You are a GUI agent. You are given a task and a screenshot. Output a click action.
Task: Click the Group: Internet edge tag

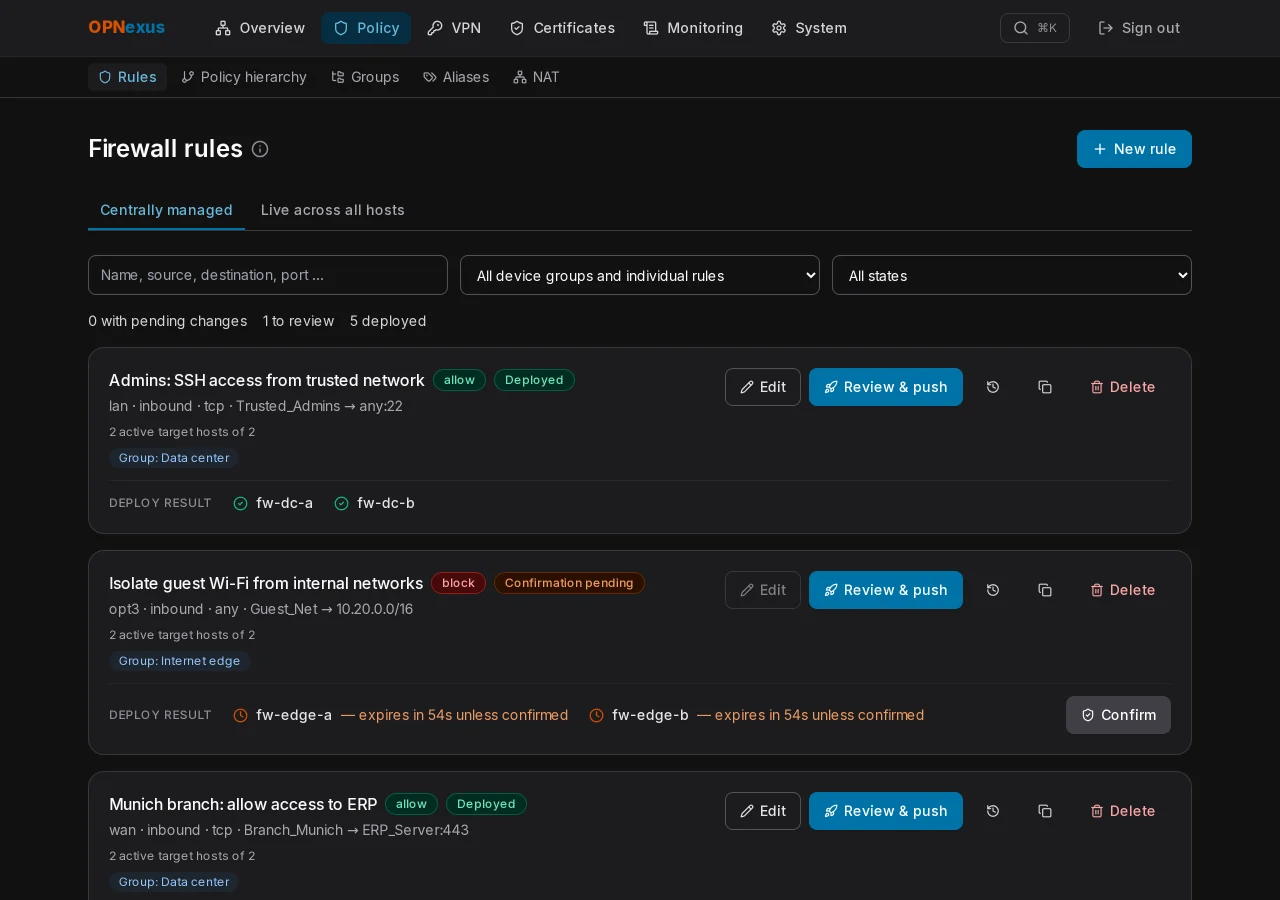tap(180, 661)
